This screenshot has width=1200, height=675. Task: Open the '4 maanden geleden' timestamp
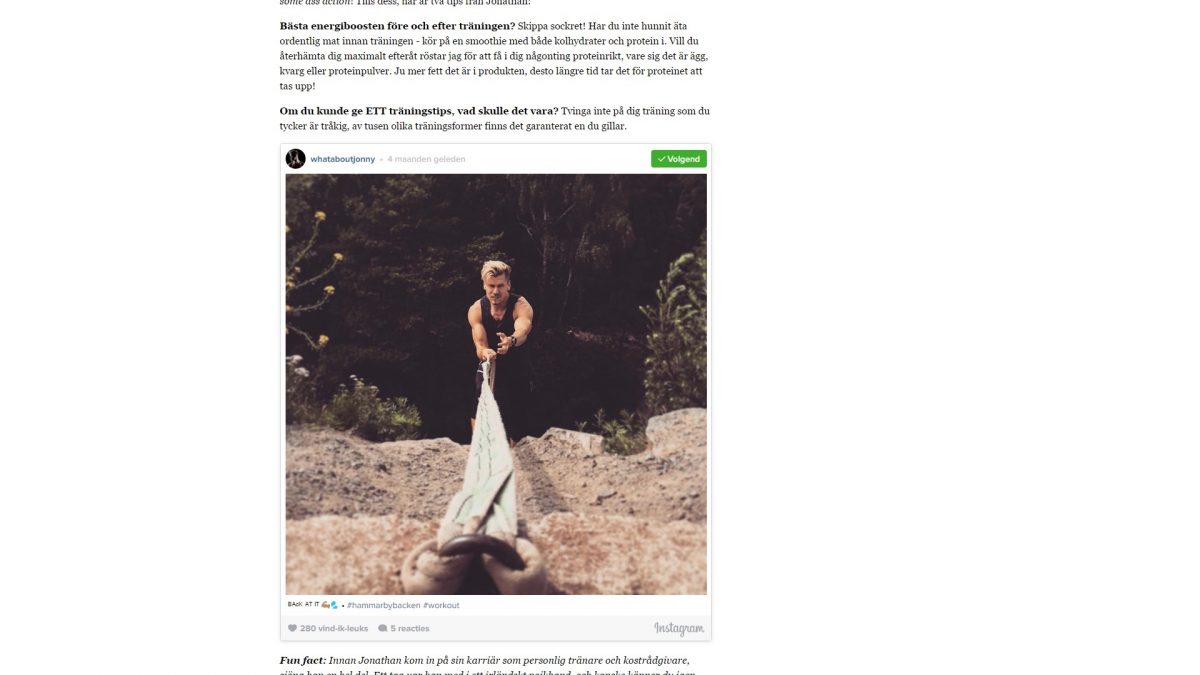(426, 159)
